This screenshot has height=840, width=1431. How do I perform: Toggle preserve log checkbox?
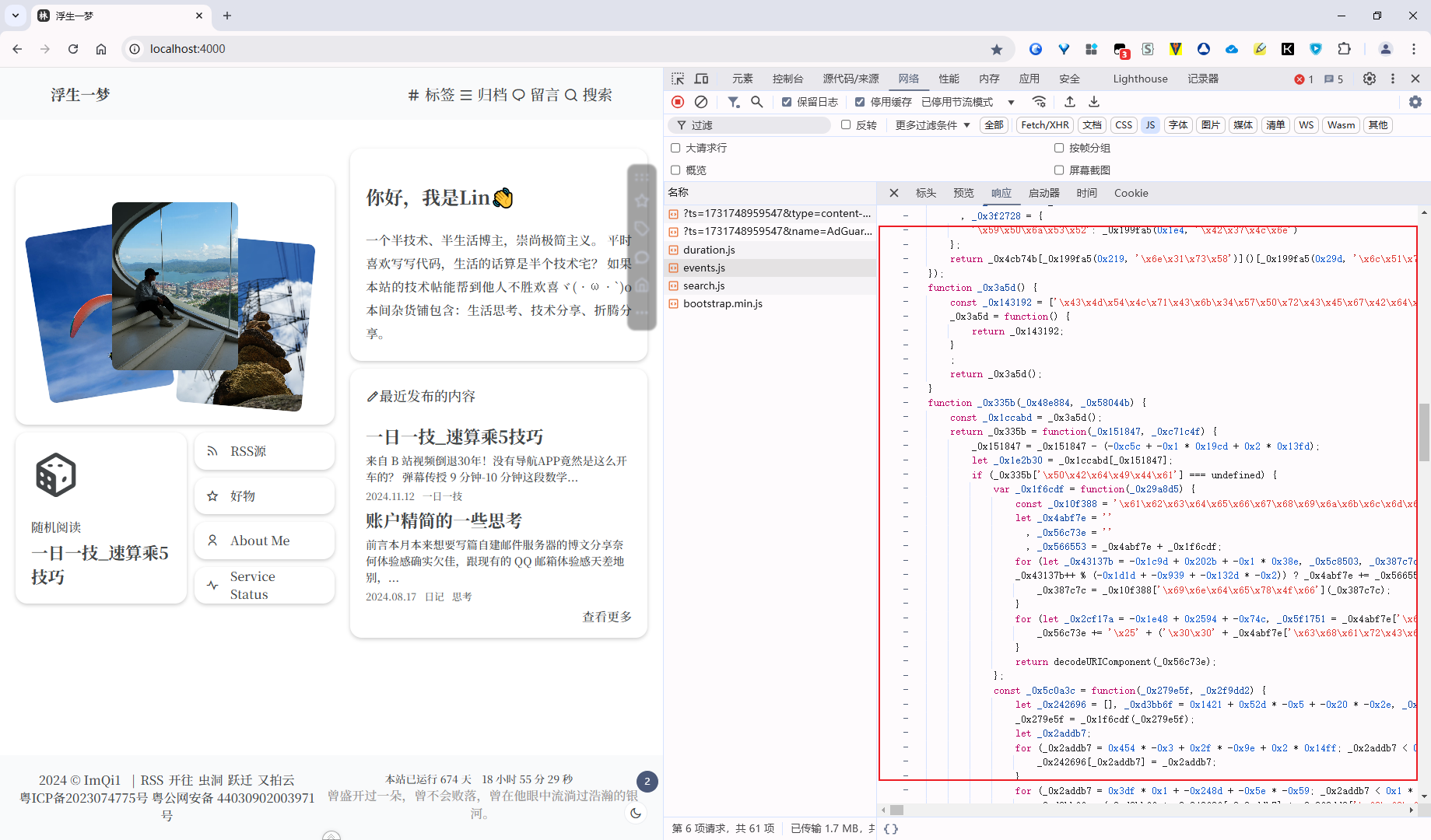pos(787,102)
